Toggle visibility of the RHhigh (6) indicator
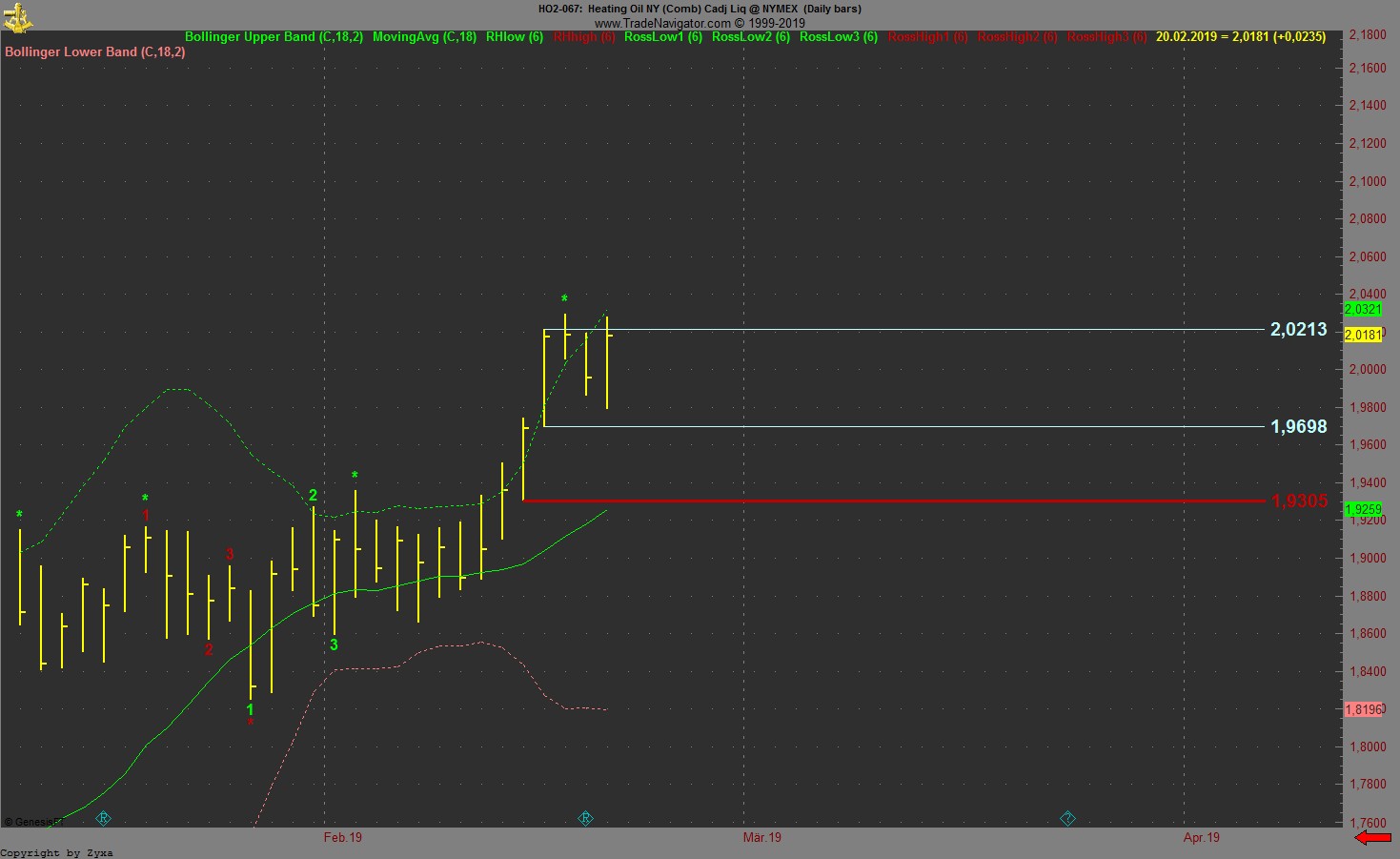Viewport: 1400px width, 859px height. (582, 36)
